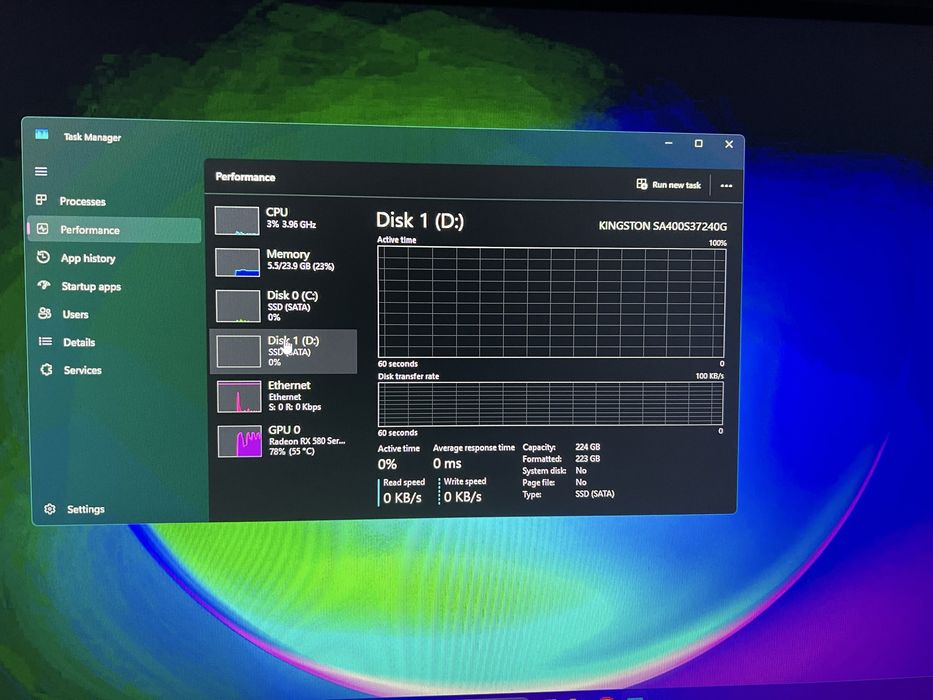The width and height of the screenshot is (933, 700).
Task: Click the Formatted 223 GB value
Action: [587, 459]
